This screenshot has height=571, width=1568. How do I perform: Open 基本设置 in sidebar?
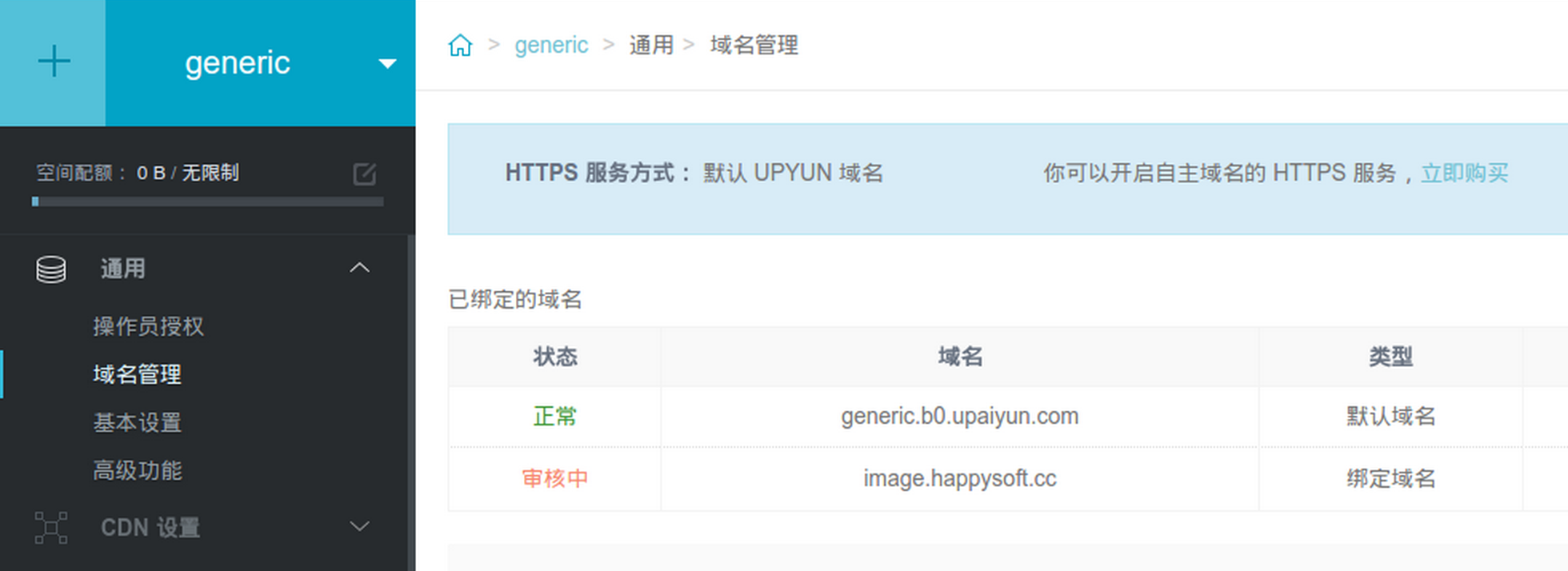coord(137,422)
